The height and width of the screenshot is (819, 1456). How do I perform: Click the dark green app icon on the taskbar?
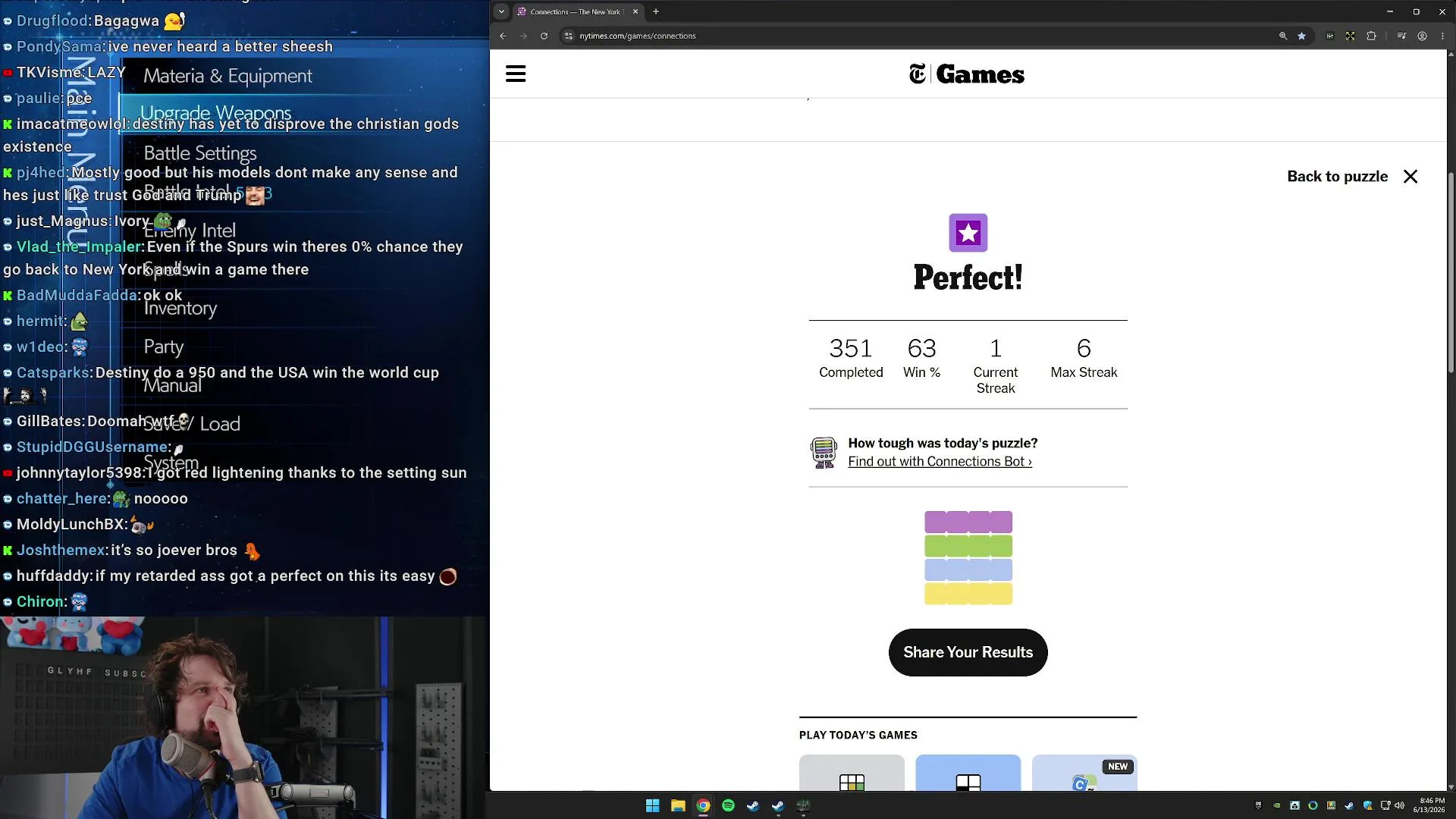tap(803, 805)
